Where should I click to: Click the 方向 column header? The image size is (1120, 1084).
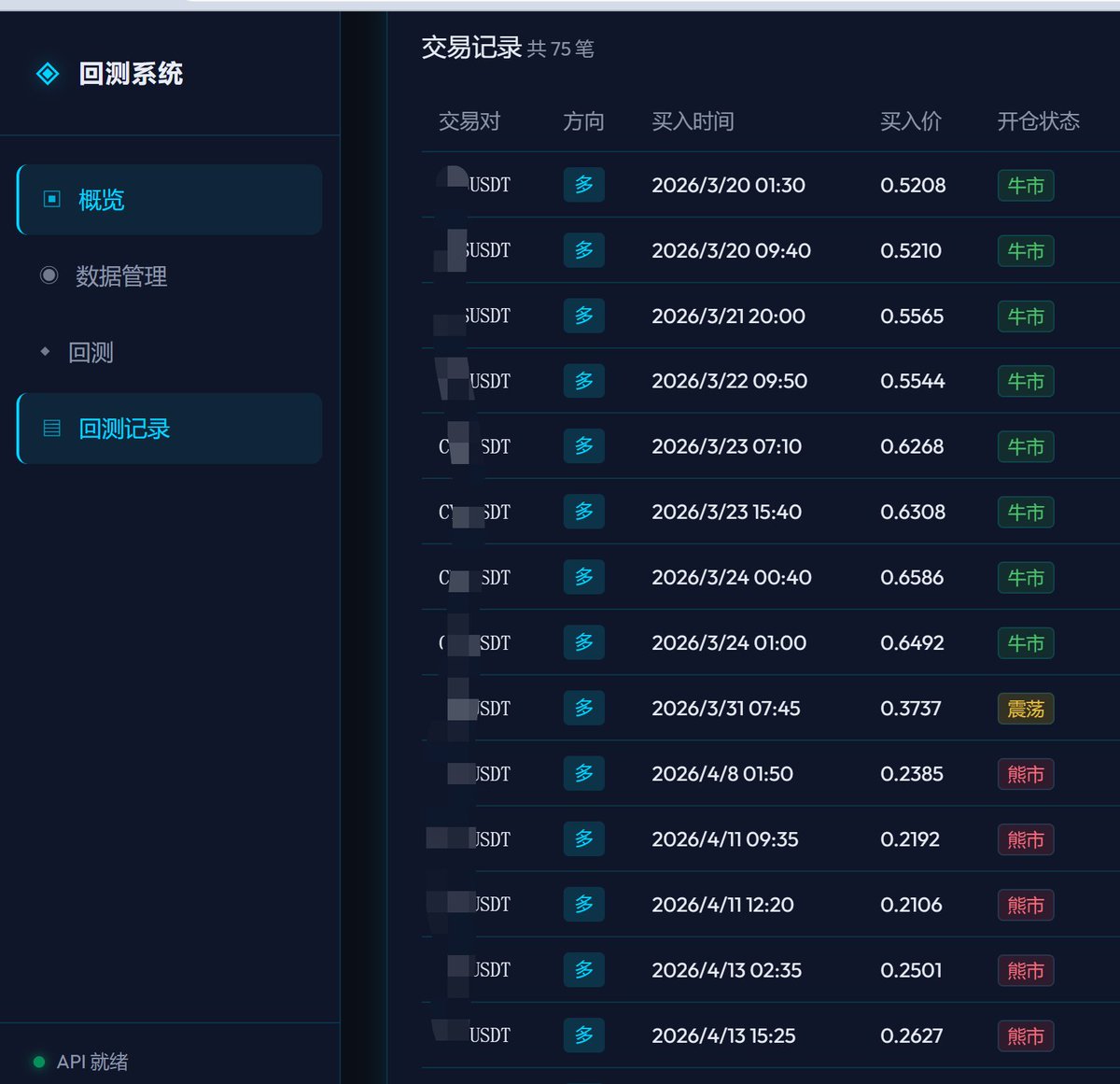click(x=583, y=121)
